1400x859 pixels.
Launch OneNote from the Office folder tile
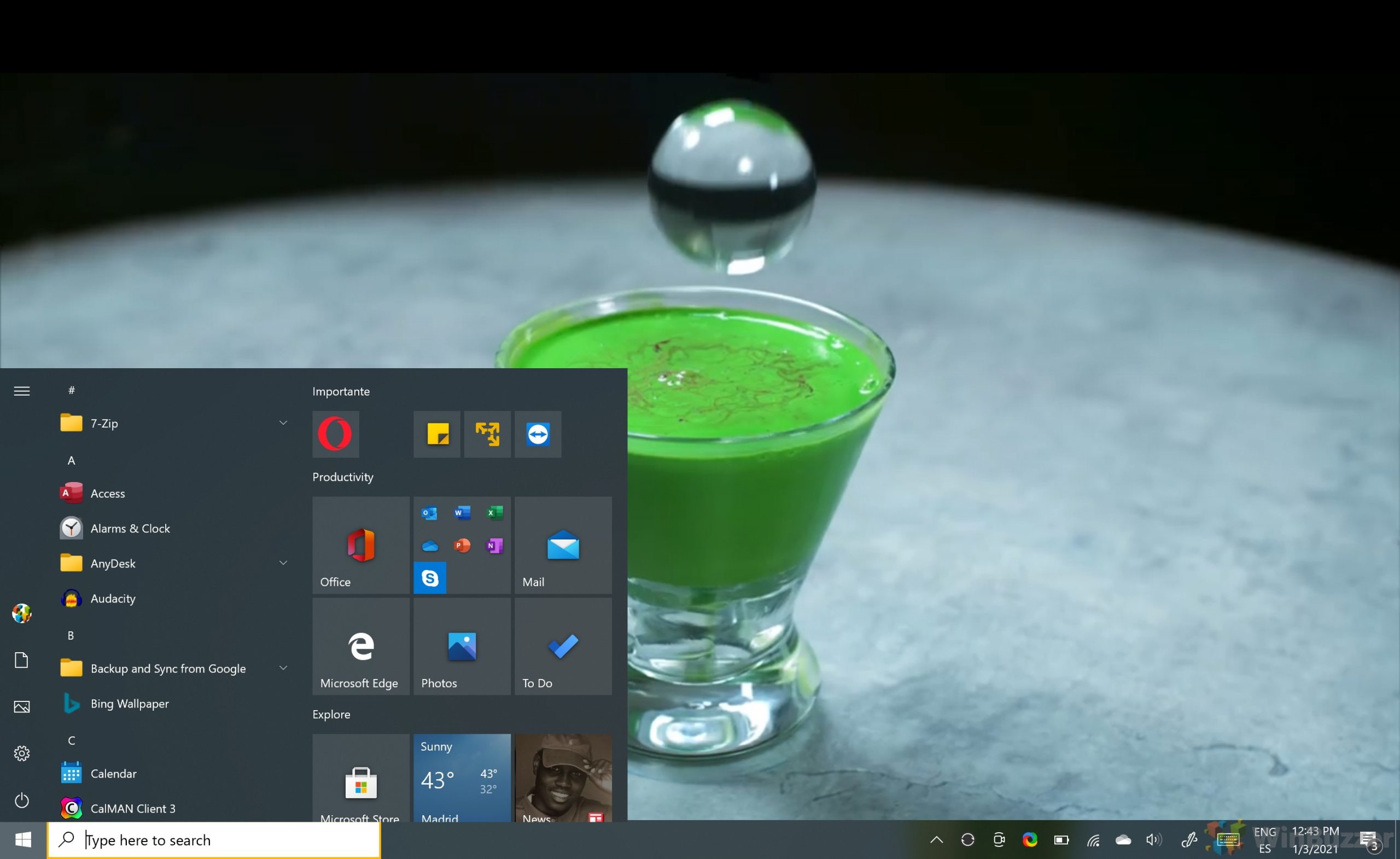pyautogui.click(x=494, y=545)
